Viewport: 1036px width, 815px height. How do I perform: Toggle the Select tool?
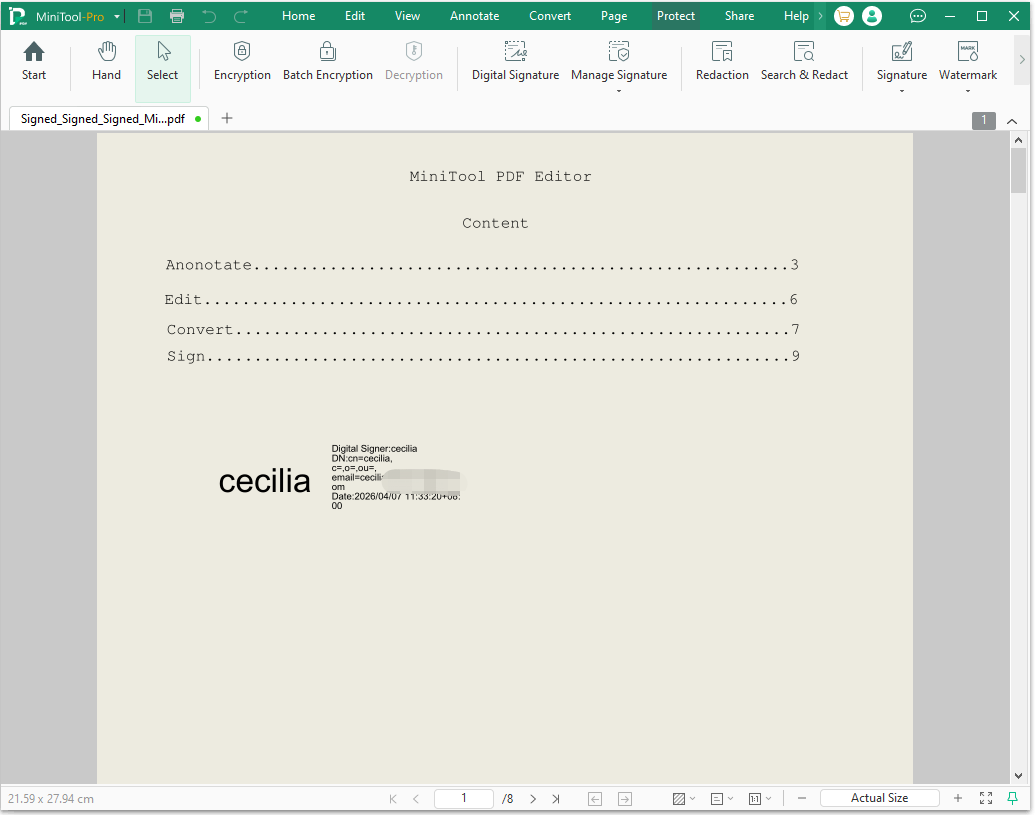[162, 60]
